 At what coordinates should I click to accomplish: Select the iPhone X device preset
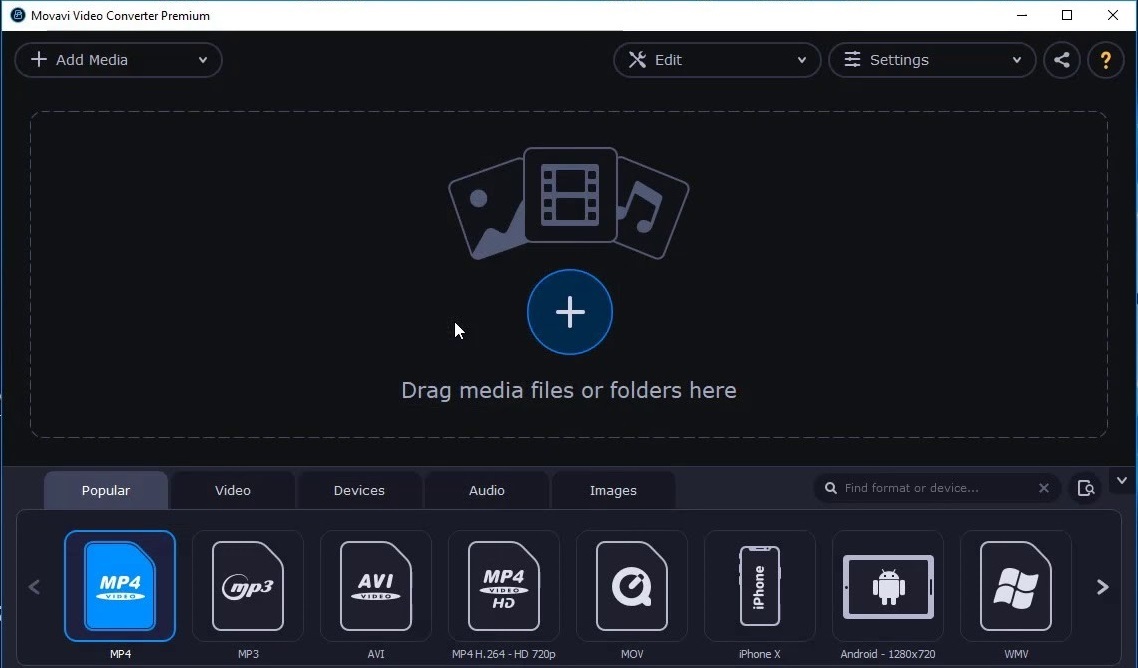pyautogui.click(x=759, y=586)
